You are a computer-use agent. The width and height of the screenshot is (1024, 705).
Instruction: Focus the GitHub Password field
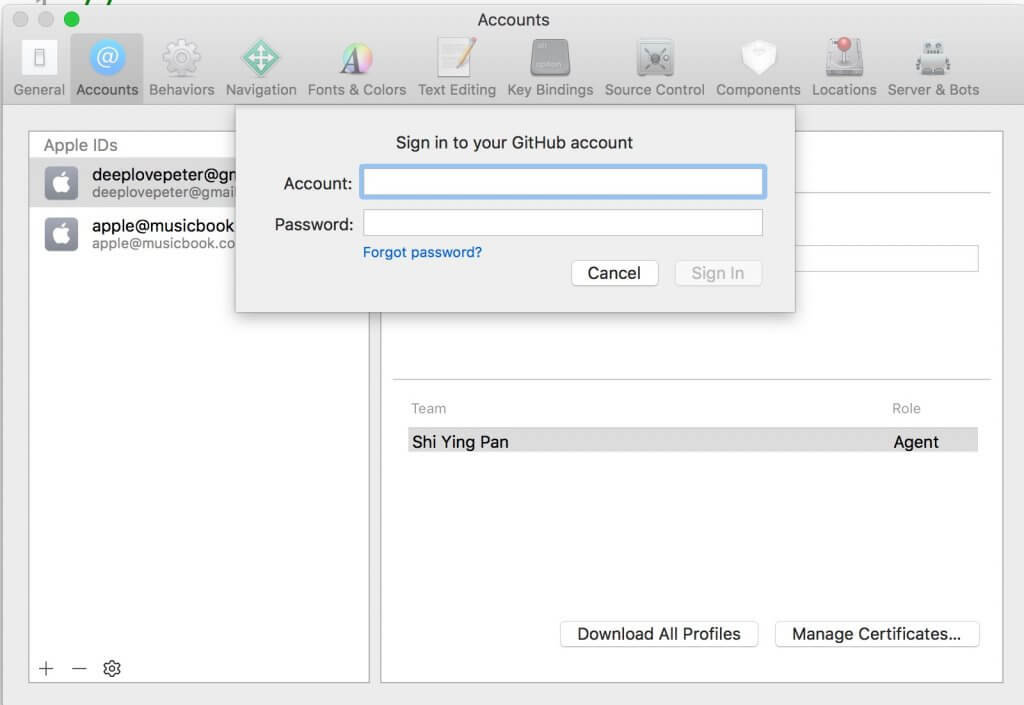[563, 223]
